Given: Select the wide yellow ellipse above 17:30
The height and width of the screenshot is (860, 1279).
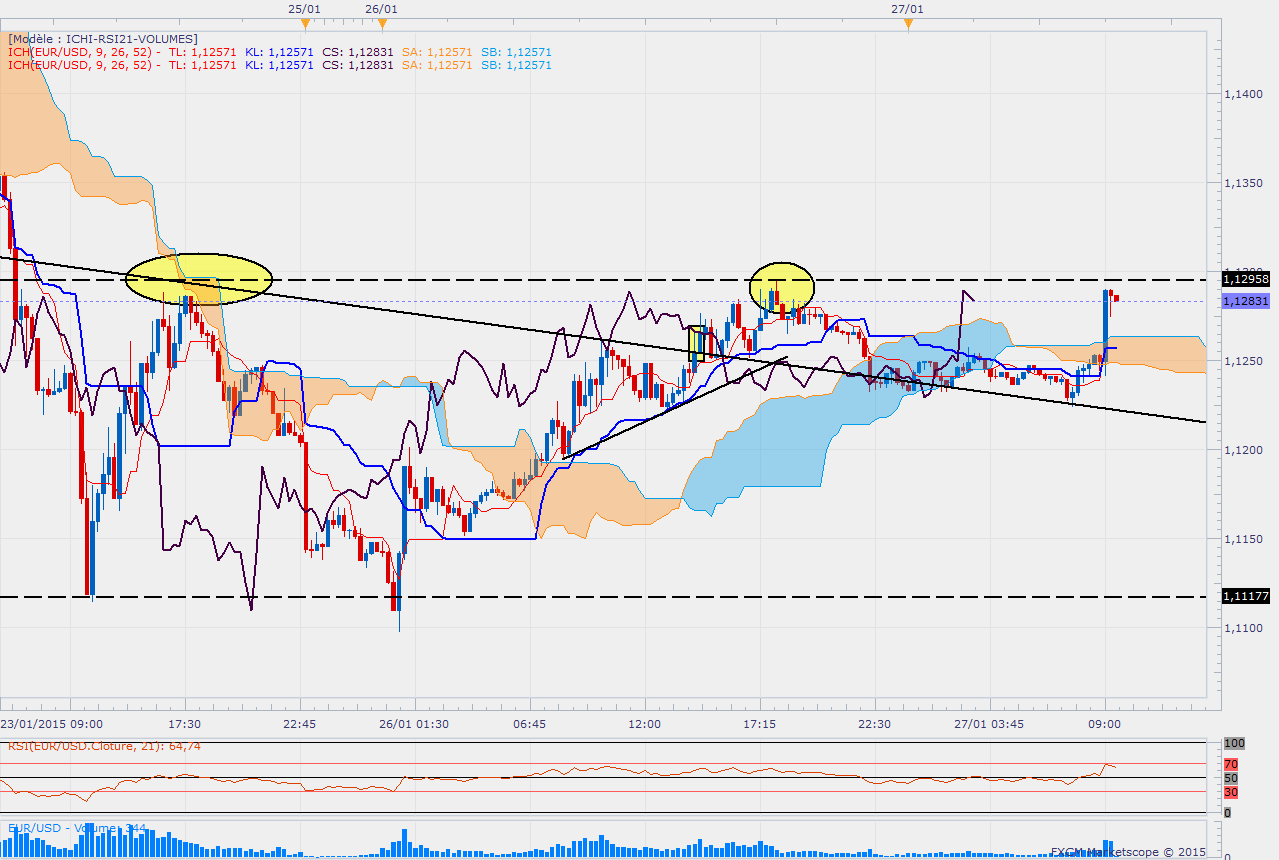Looking at the screenshot, I should [x=199, y=277].
